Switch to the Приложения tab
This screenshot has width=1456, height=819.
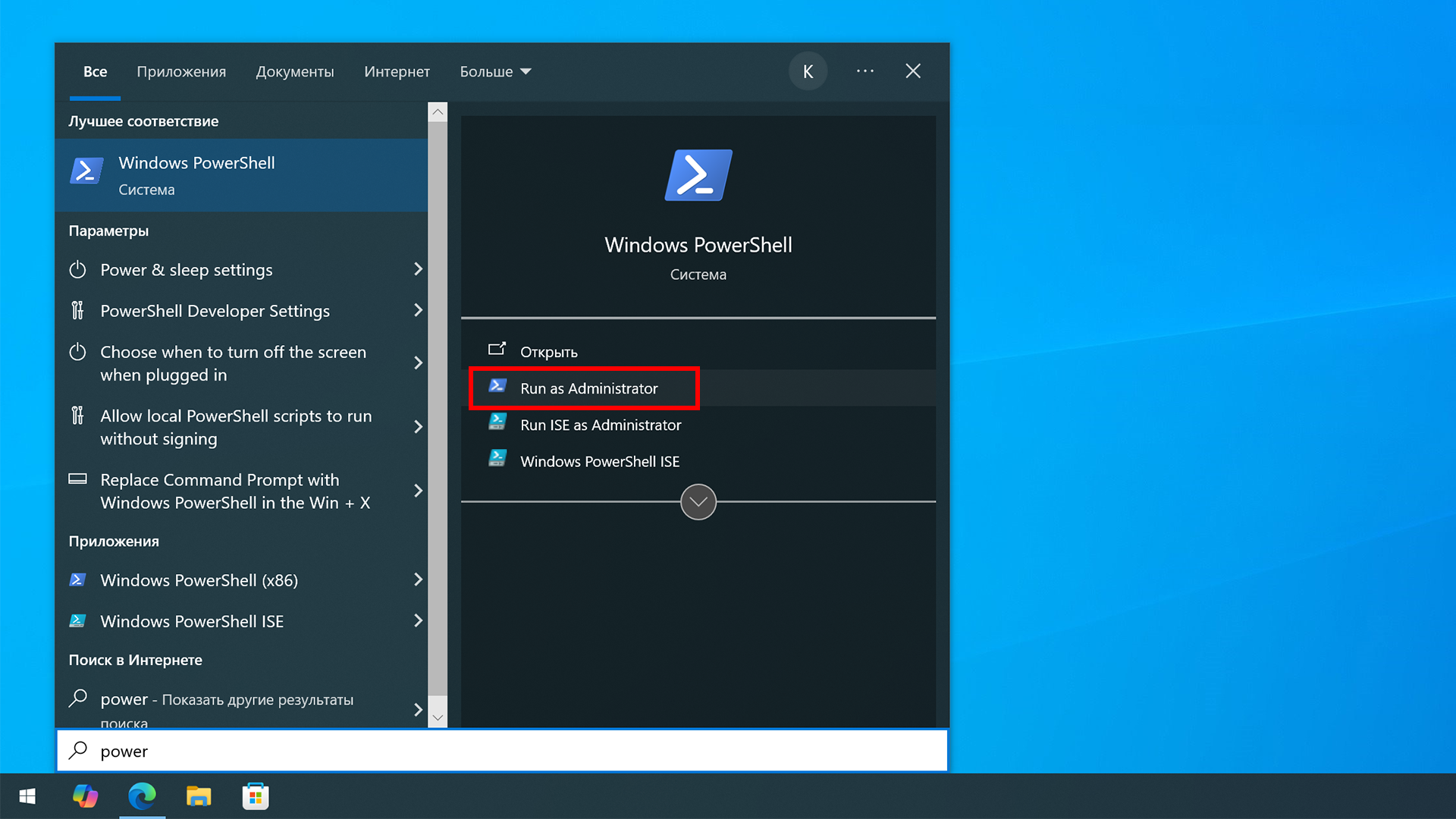click(181, 71)
